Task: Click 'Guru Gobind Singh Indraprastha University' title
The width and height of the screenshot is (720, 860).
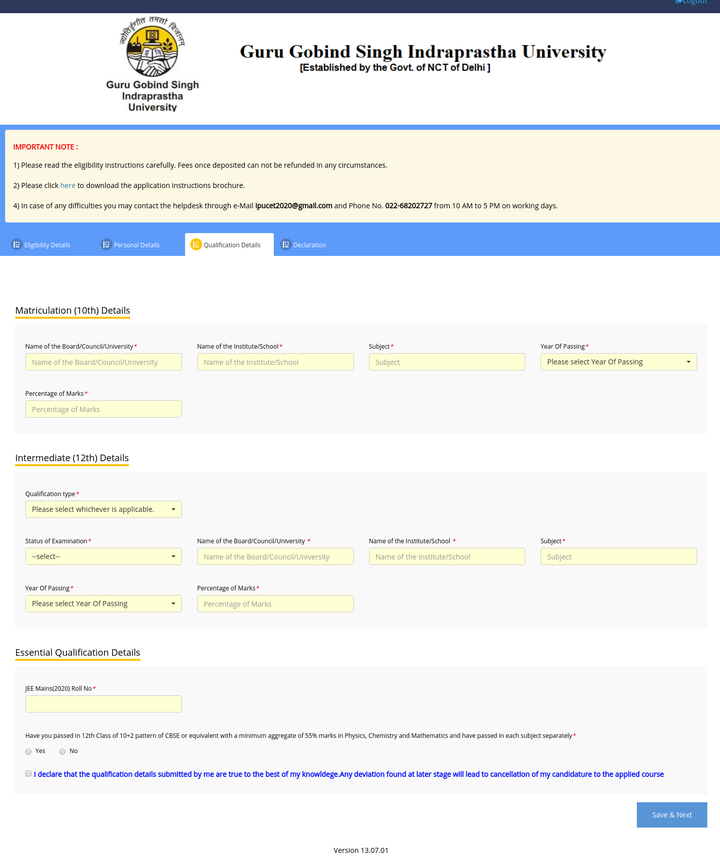Action: pos(423,52)
